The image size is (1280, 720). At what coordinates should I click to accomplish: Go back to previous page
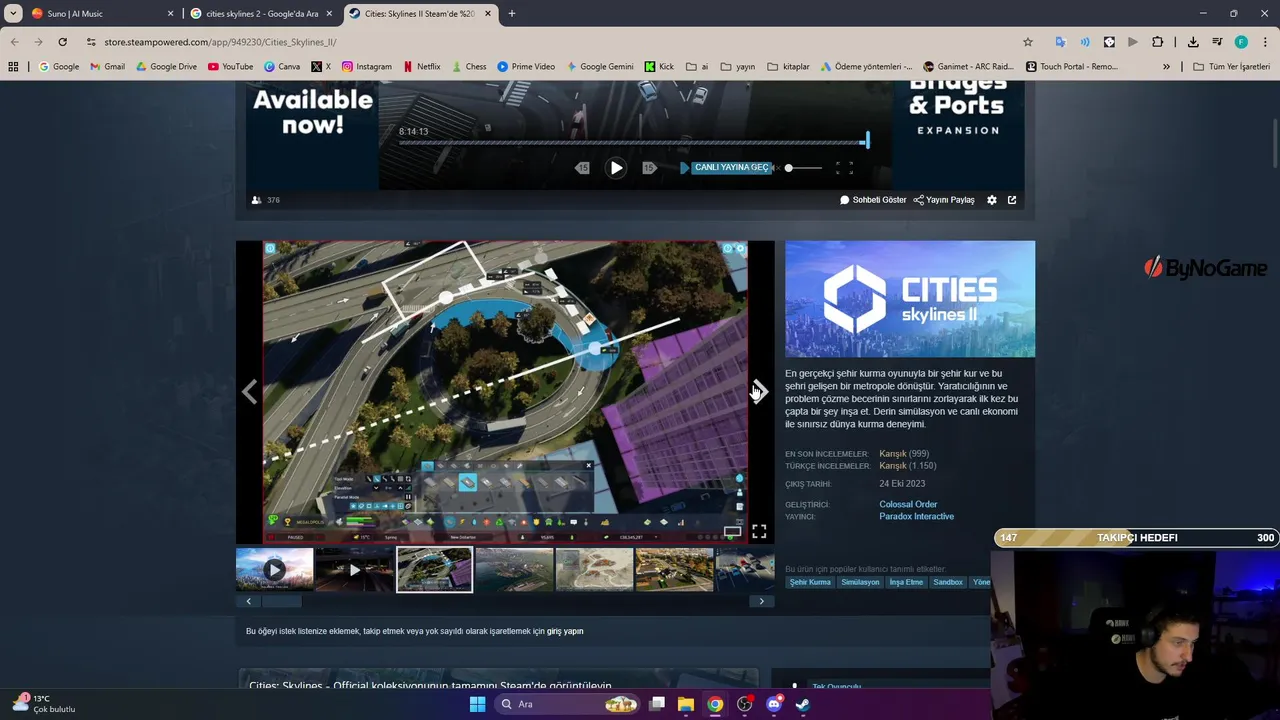click(x=14, y=42)
